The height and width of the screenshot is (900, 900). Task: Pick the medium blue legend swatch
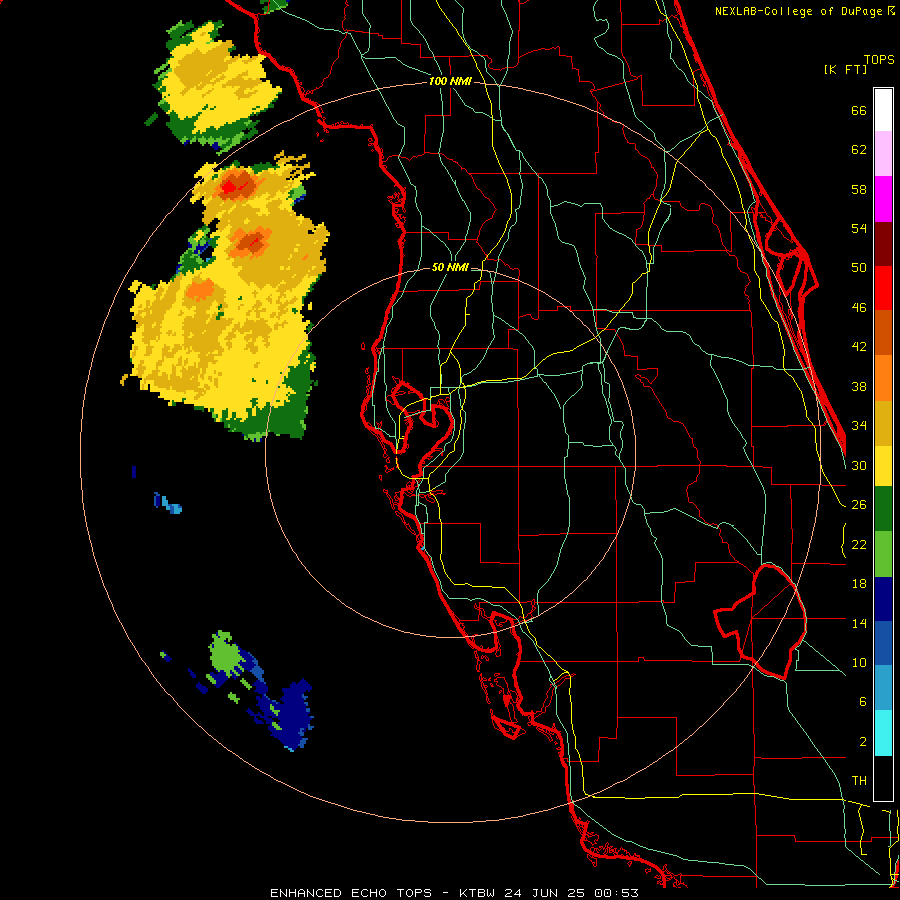883,643
